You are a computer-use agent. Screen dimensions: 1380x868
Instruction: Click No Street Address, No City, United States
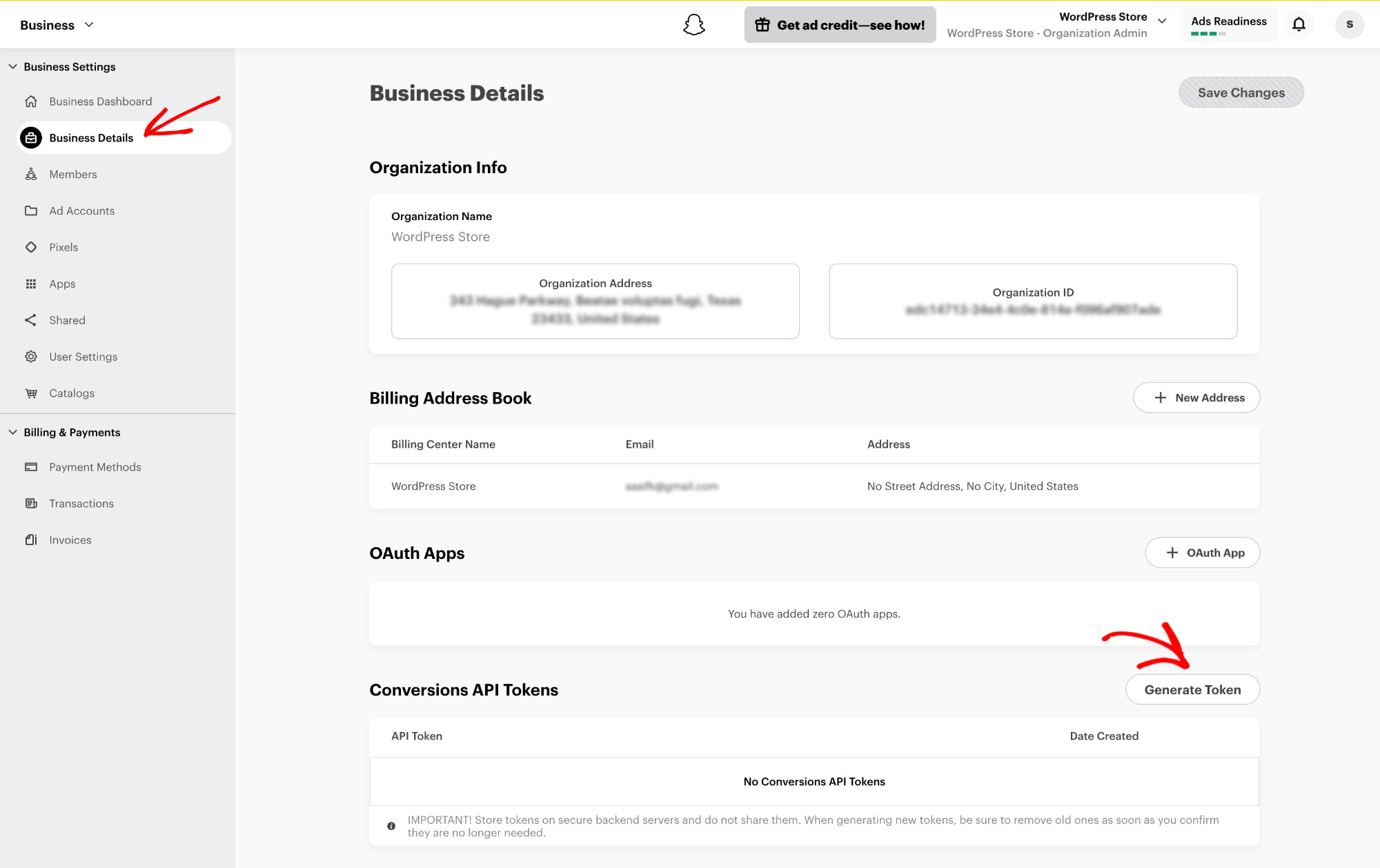pyautogui.click(x=972, y=486)
